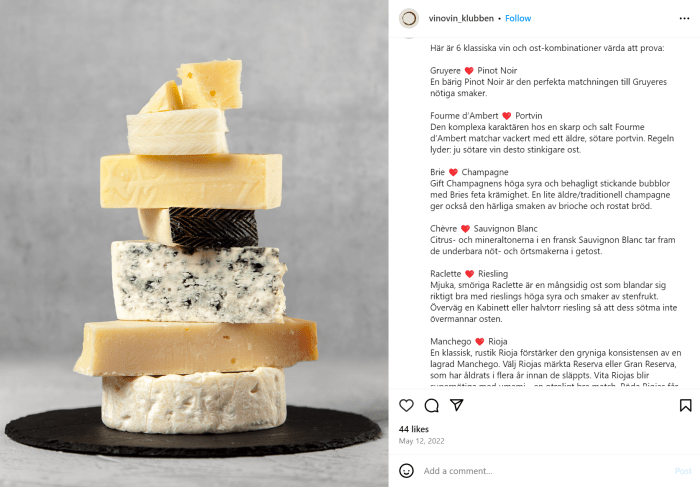Click the red heart beside Chèvre
The image size is (700, 487).
tap(465, 229)
